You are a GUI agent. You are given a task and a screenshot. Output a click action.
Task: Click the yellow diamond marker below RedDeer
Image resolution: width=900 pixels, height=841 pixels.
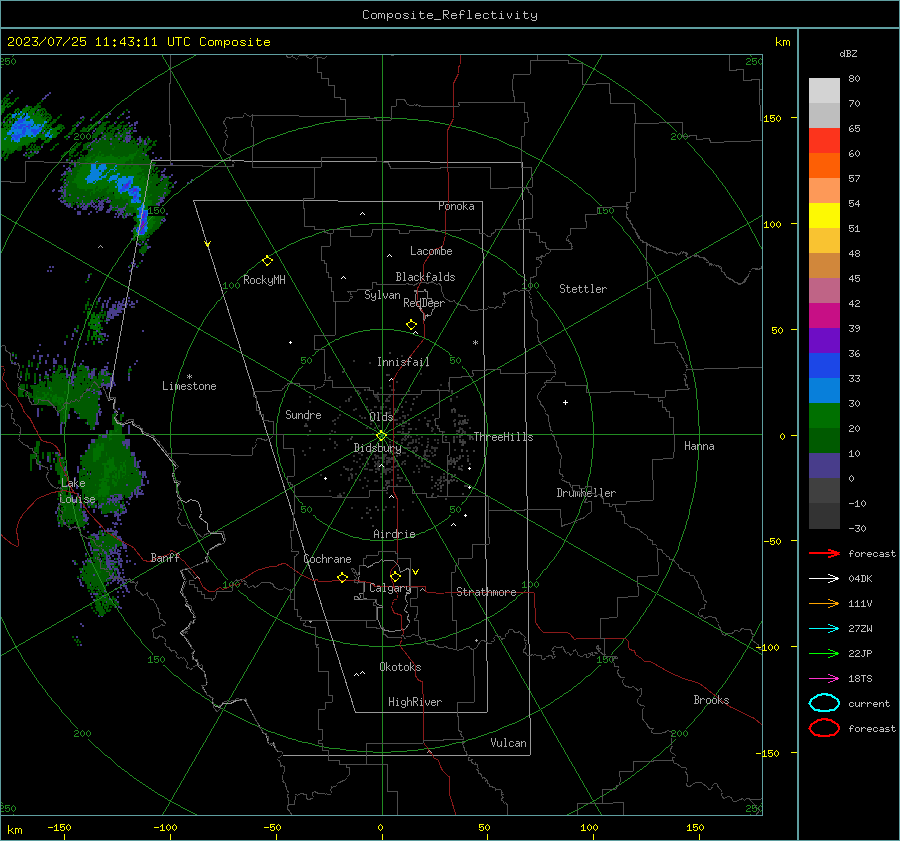coord(411,325)
